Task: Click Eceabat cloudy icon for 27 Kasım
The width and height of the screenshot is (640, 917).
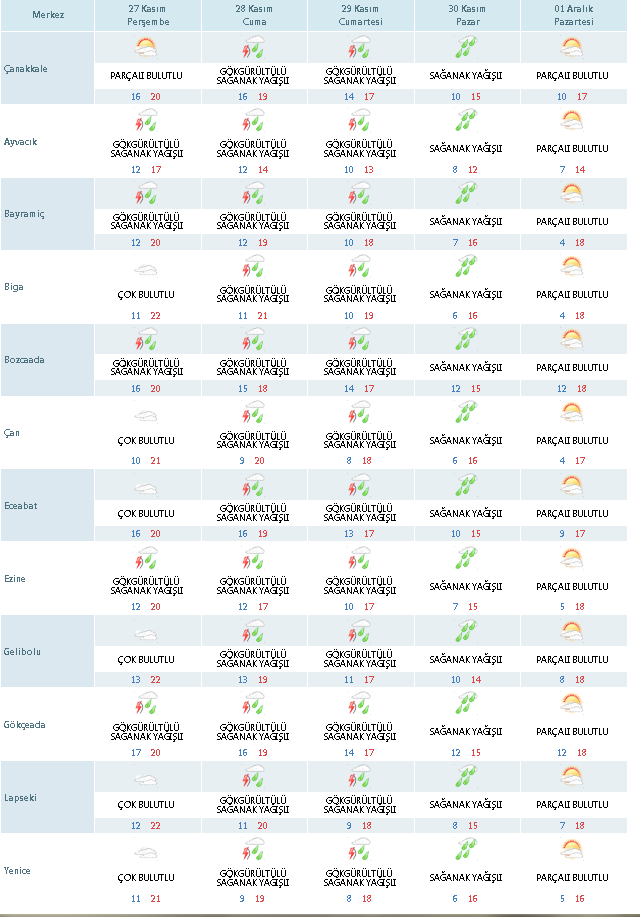Action: pyautogui.click(x=147, y=487)
